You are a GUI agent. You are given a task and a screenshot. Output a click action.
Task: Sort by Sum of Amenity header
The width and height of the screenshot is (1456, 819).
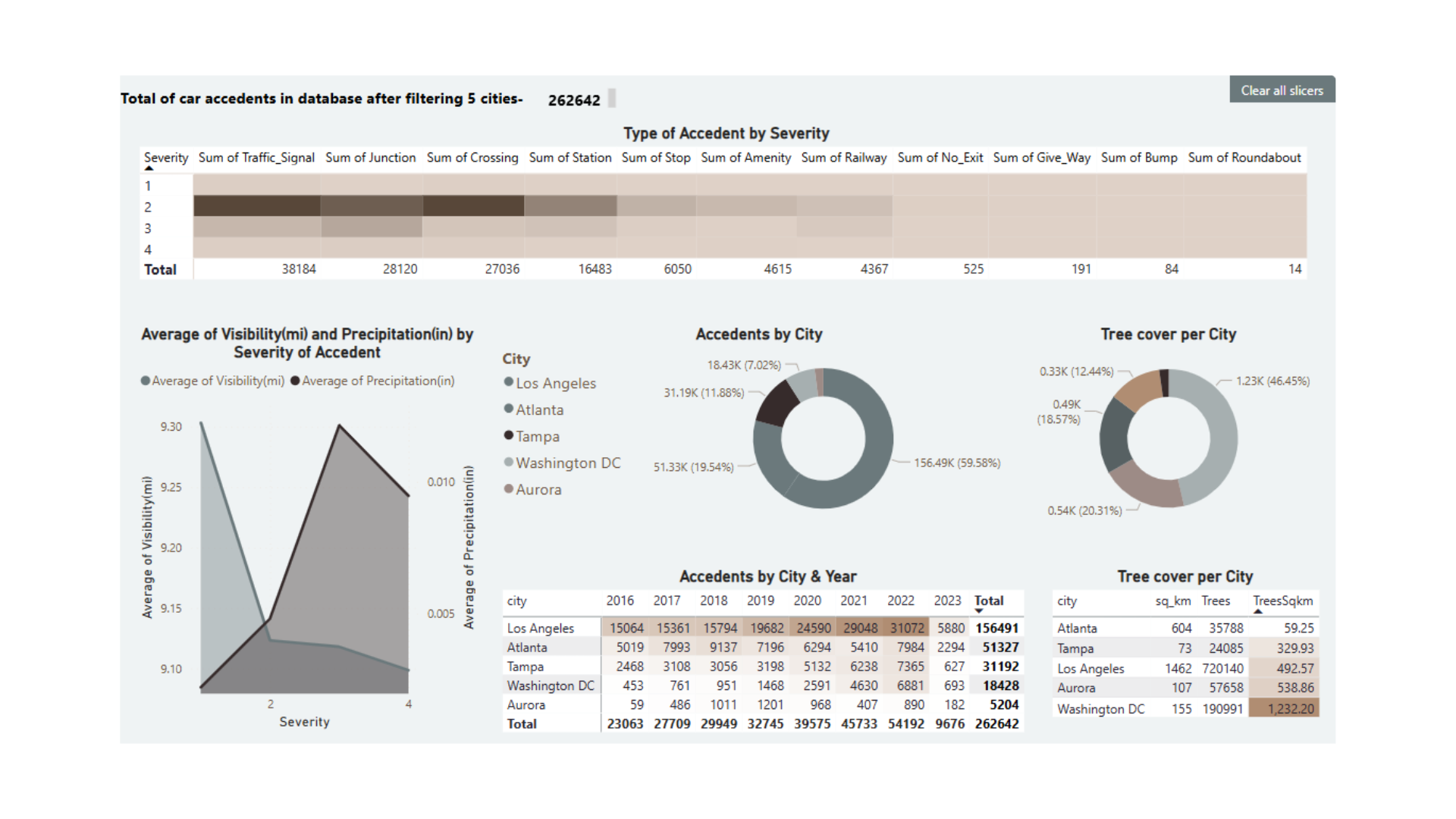746,158
